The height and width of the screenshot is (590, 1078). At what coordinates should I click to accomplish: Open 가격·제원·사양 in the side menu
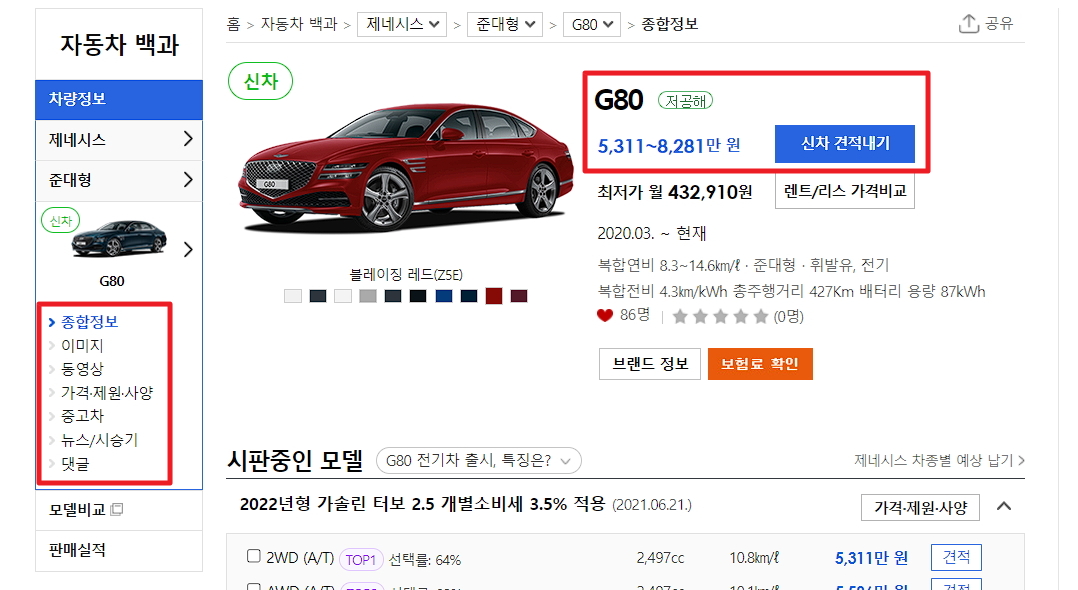pos(107,393)
